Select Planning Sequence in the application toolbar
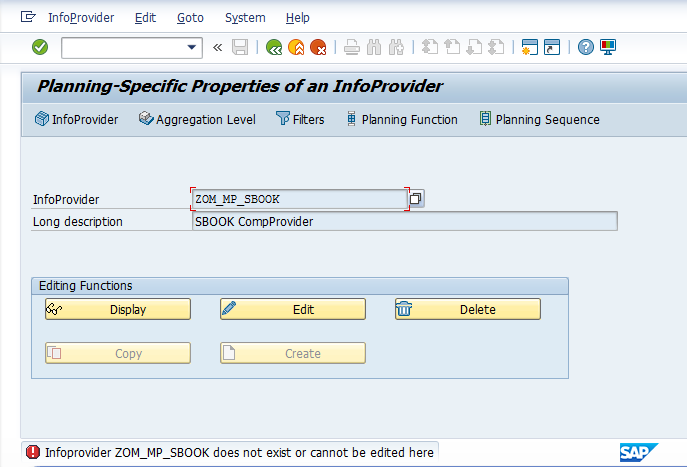This screenshot has width=687, height=467. (539, 119)
